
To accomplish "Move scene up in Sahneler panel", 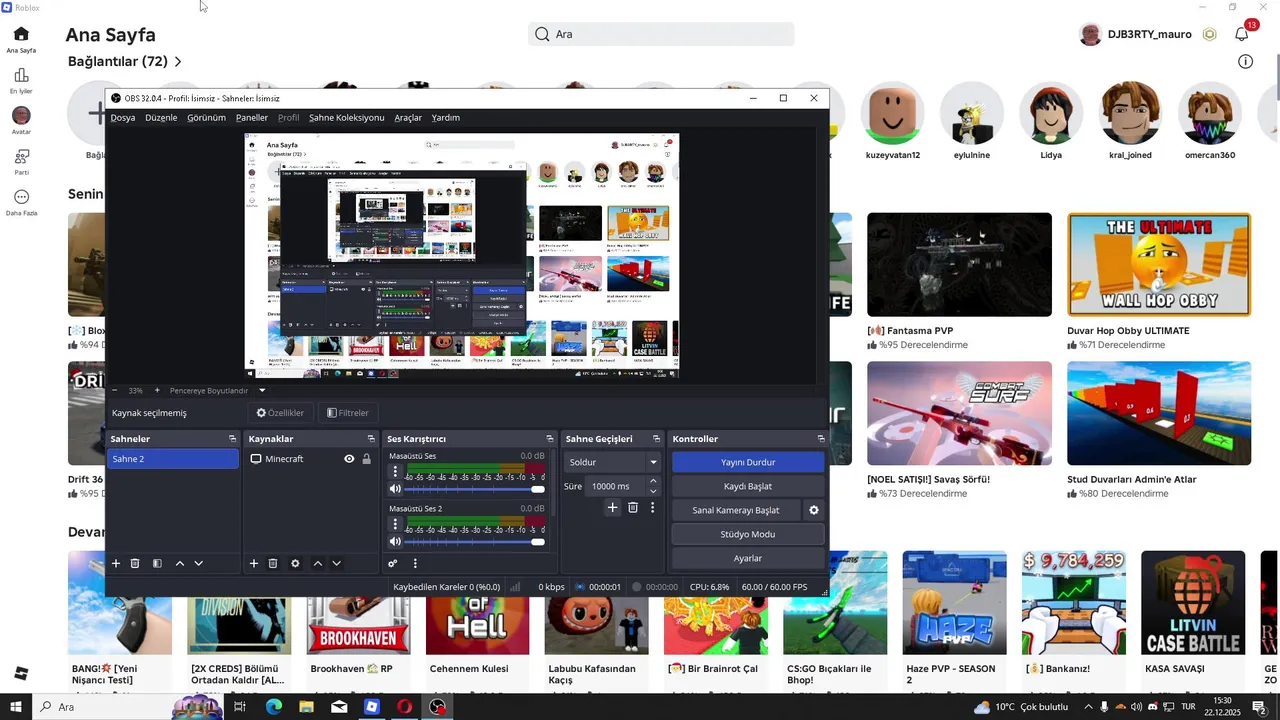I will [x=180, y=563].
